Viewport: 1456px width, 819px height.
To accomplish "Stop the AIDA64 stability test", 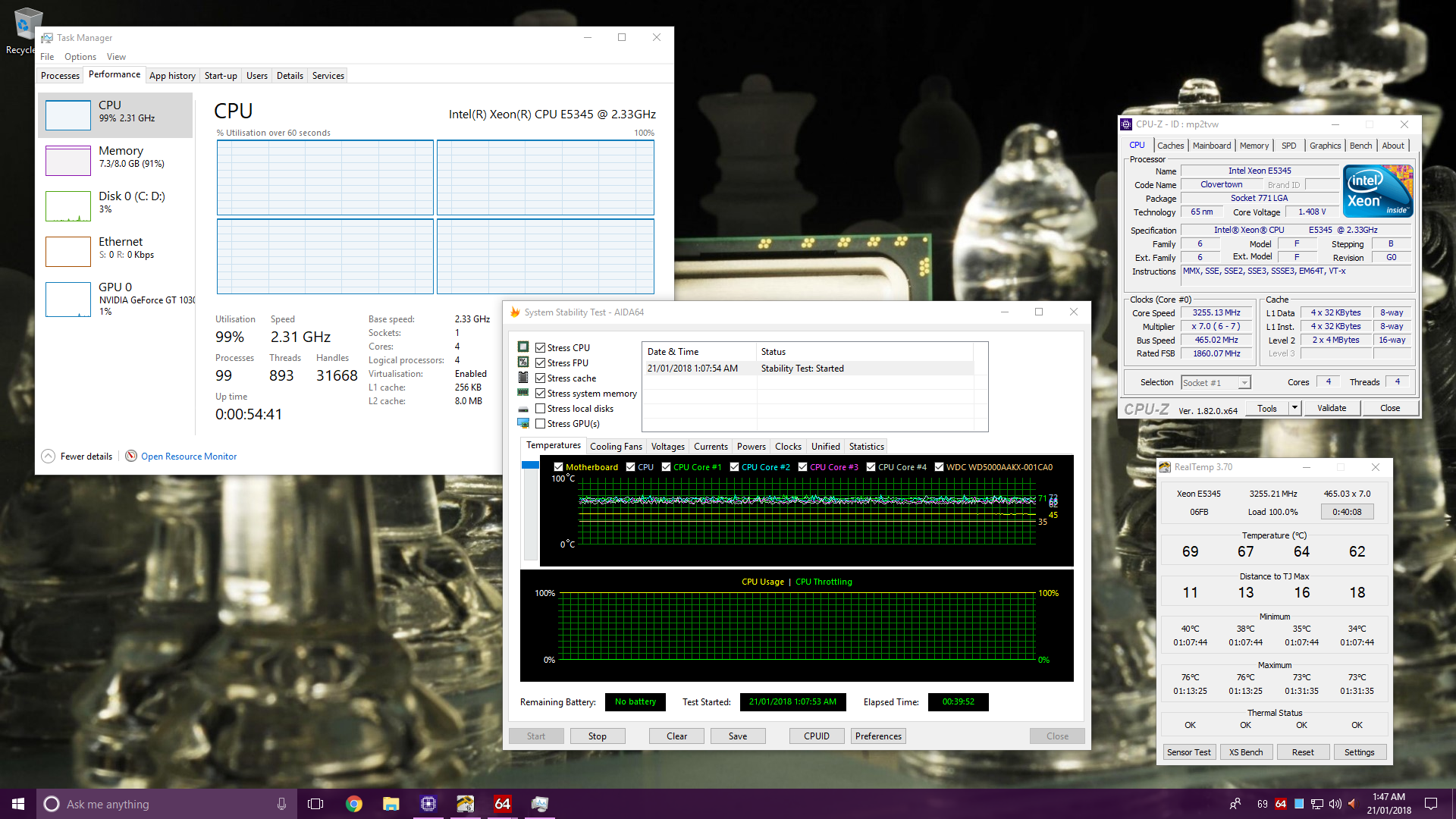I will (598, 736).
